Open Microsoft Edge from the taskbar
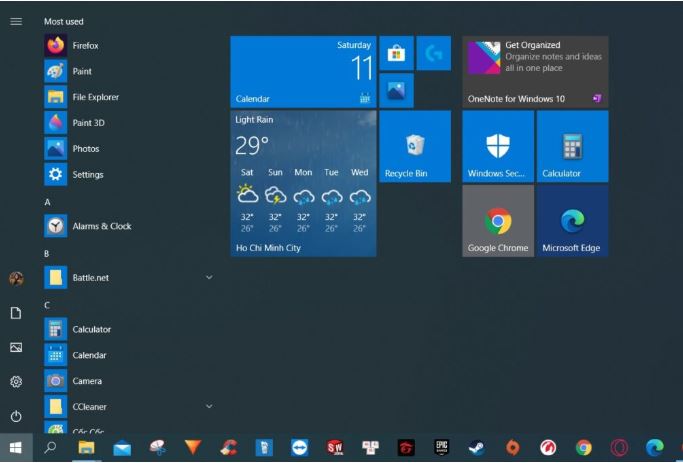This screenshot has height=463, width=683. [655, 447]
